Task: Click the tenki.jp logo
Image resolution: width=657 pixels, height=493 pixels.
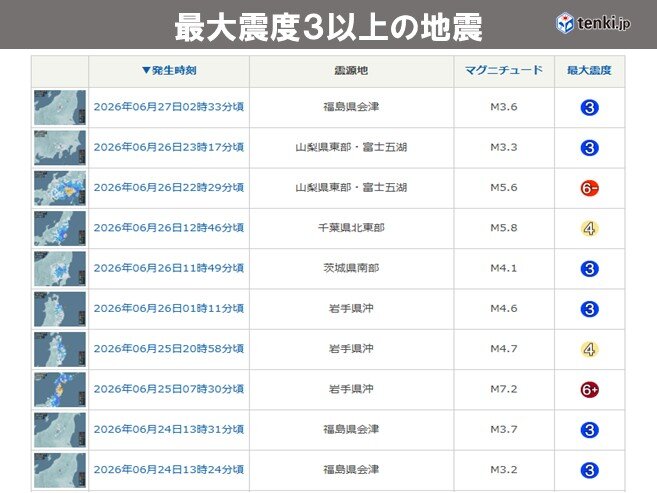Action: [593, 23]
